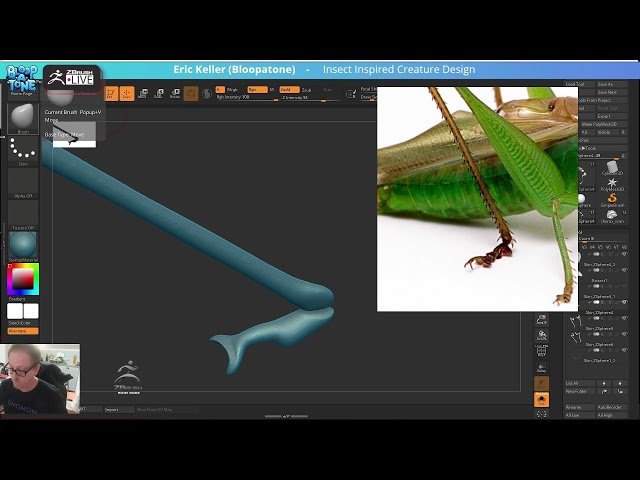Toggle eye visibility for Skin_ZSphere1_1 subtool
This screenshot has height=480, width=640.
click(x=624, y=302)
